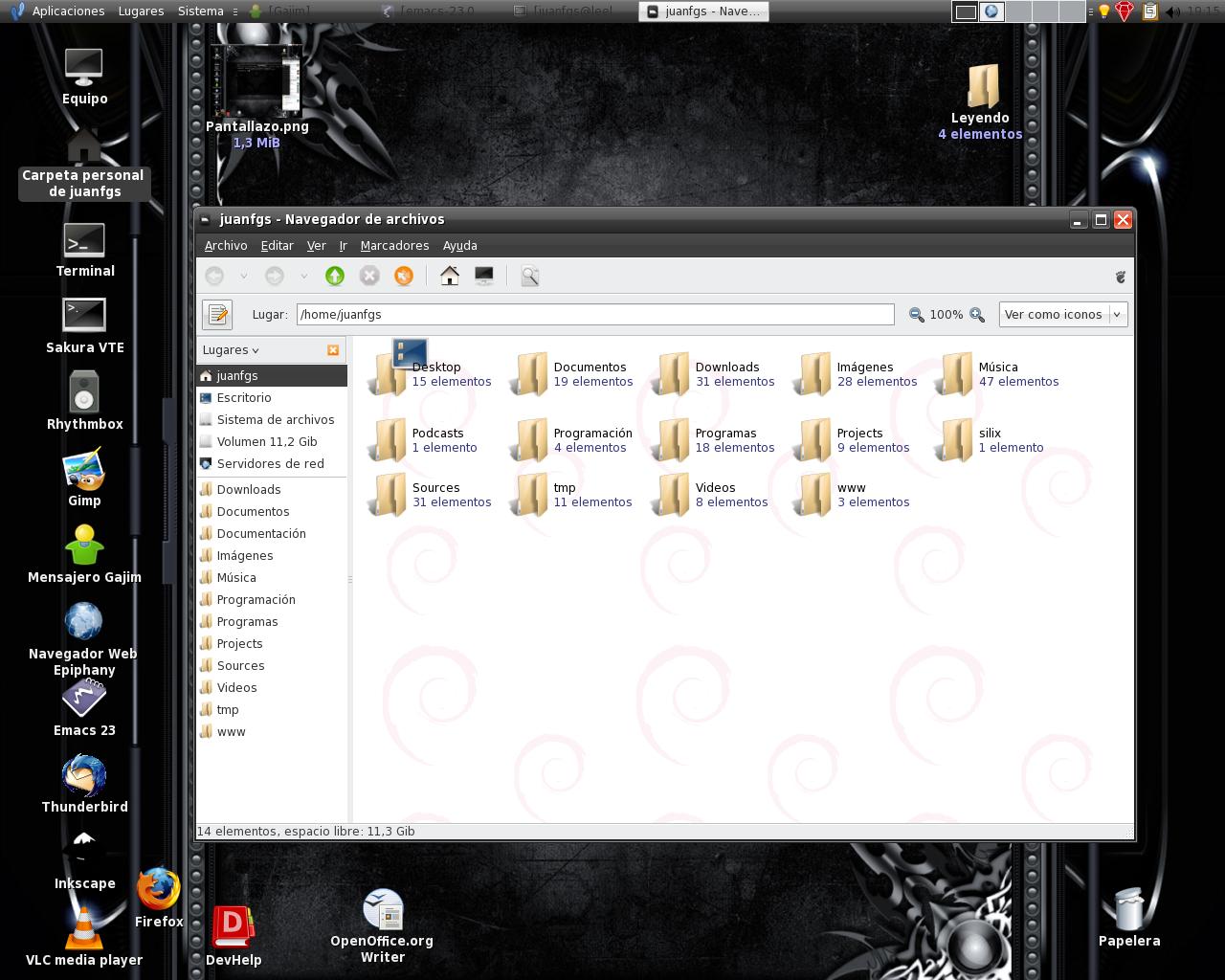This screenshot has width=1225, height=980.
Task: Click Sakura VTE desktop launcher
Action: coord(84,327)
